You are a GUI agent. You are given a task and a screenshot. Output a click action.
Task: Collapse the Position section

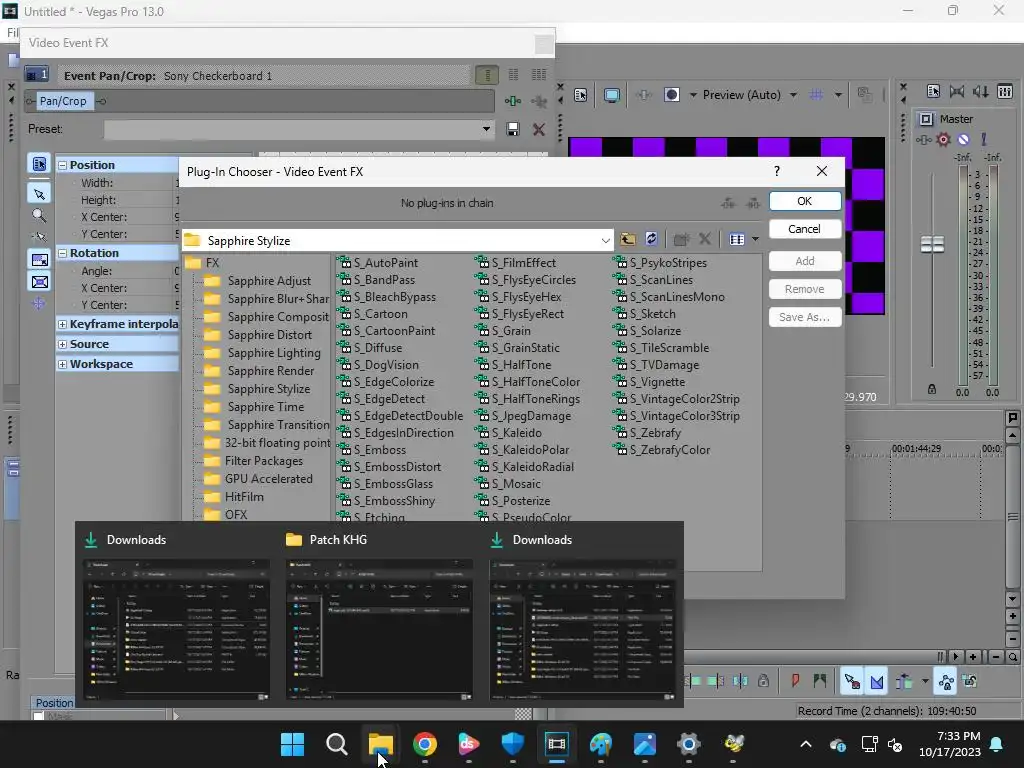click(x=63, y=165)
